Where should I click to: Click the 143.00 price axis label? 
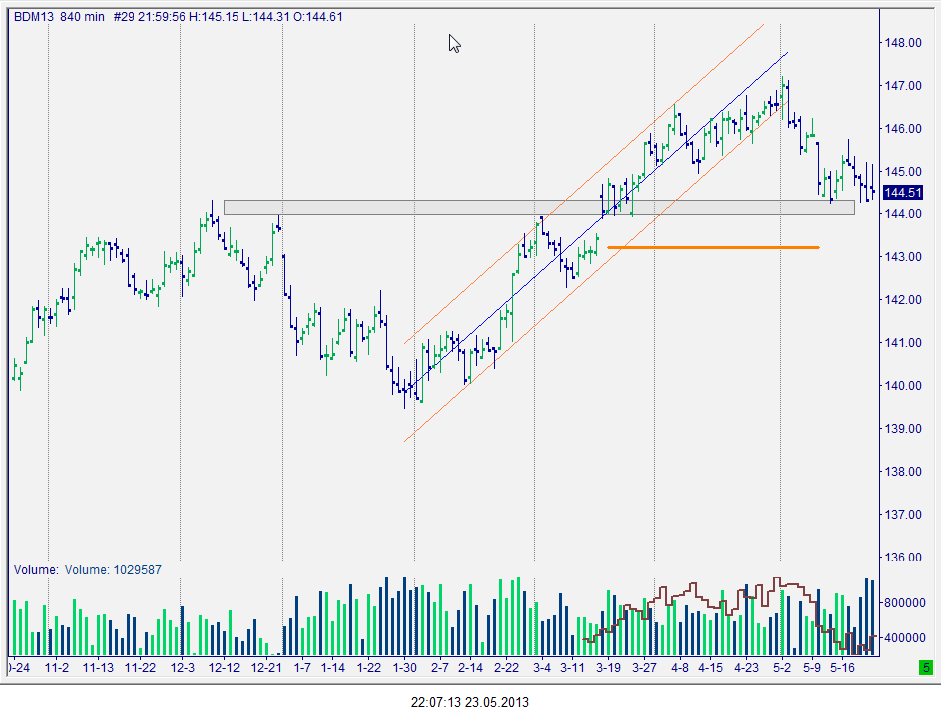click(903, 257)
